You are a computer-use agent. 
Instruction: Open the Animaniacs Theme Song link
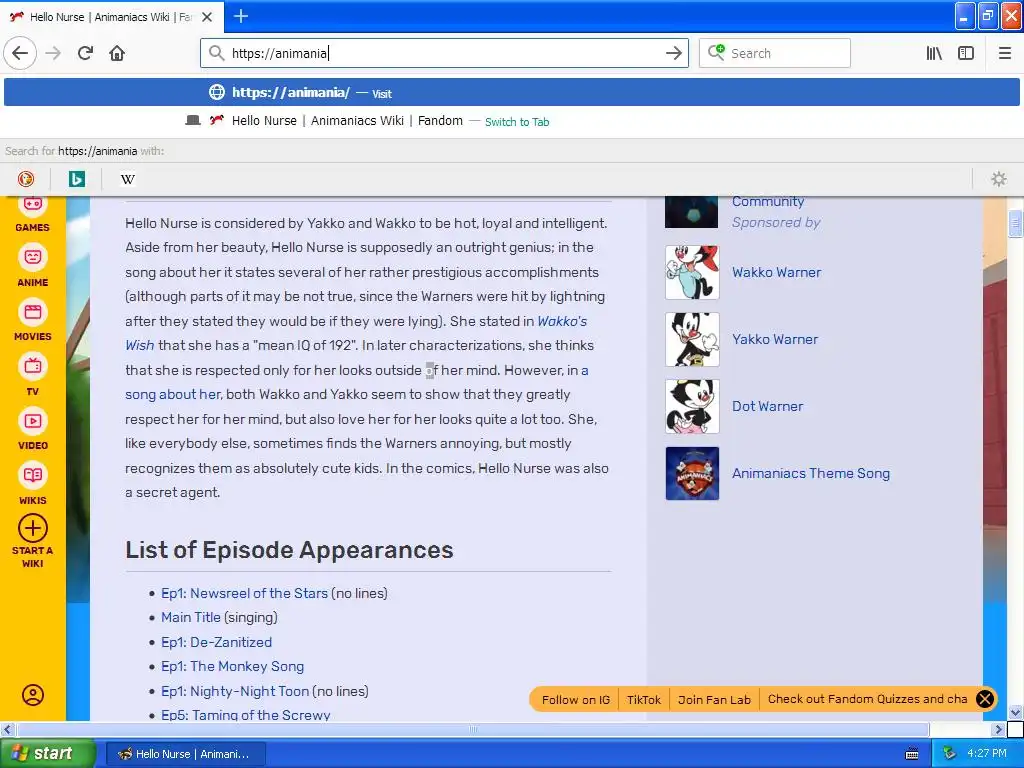810,473
